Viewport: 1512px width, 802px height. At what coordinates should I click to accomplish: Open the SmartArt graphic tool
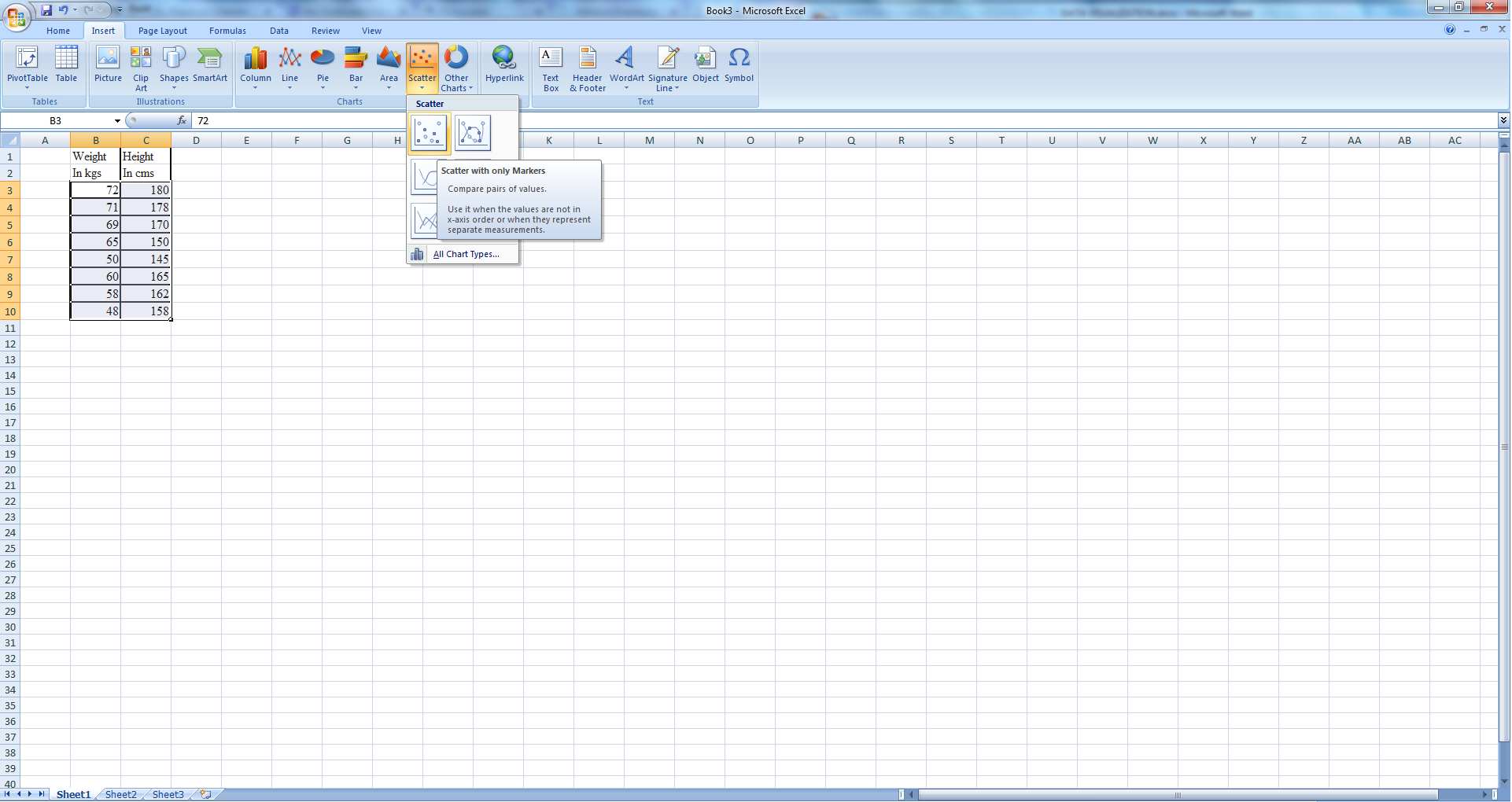pyautogui.click(x=210, y=66)
